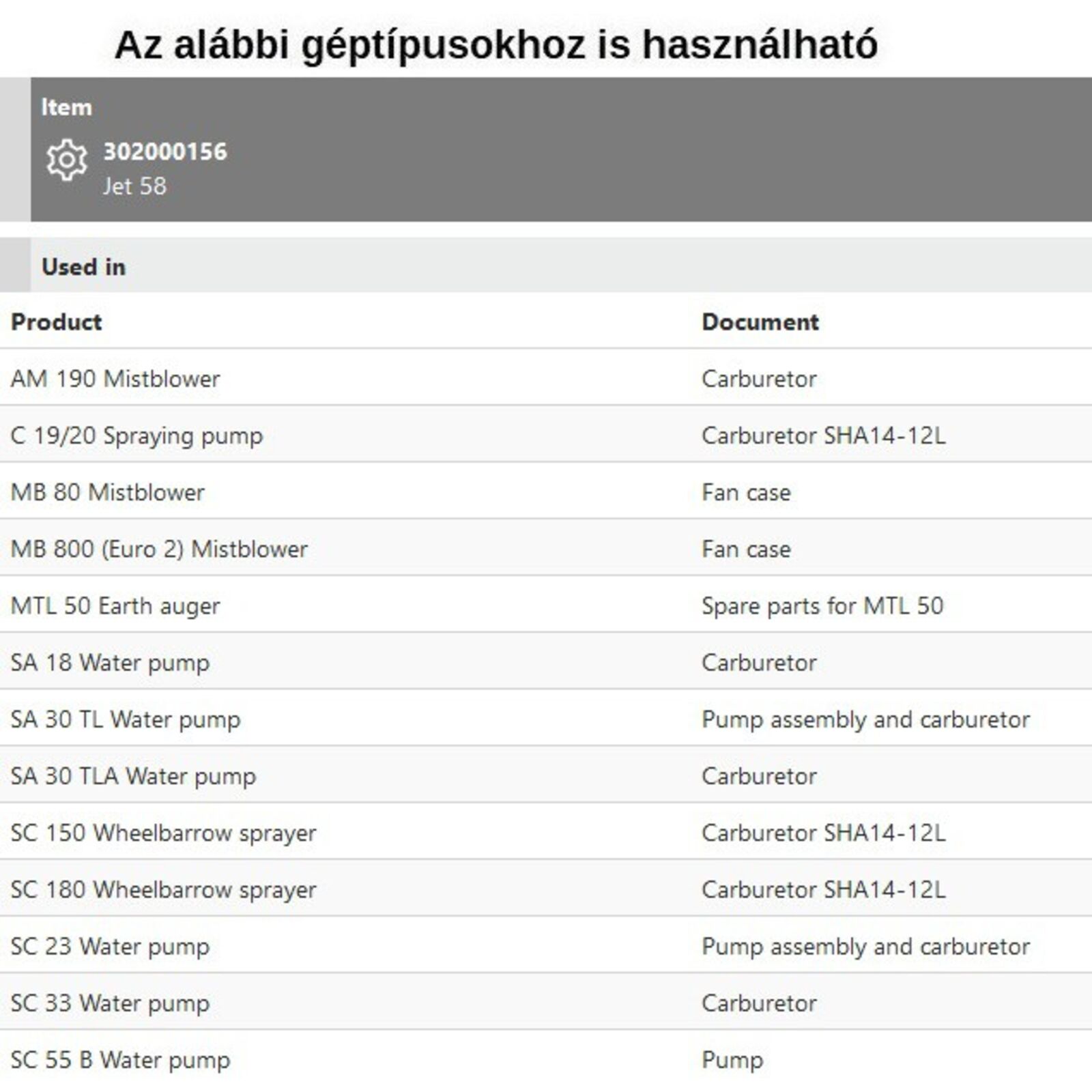Open MTL 50 Earth auger product
The image size is (1092, 1092).
(115, 605)
